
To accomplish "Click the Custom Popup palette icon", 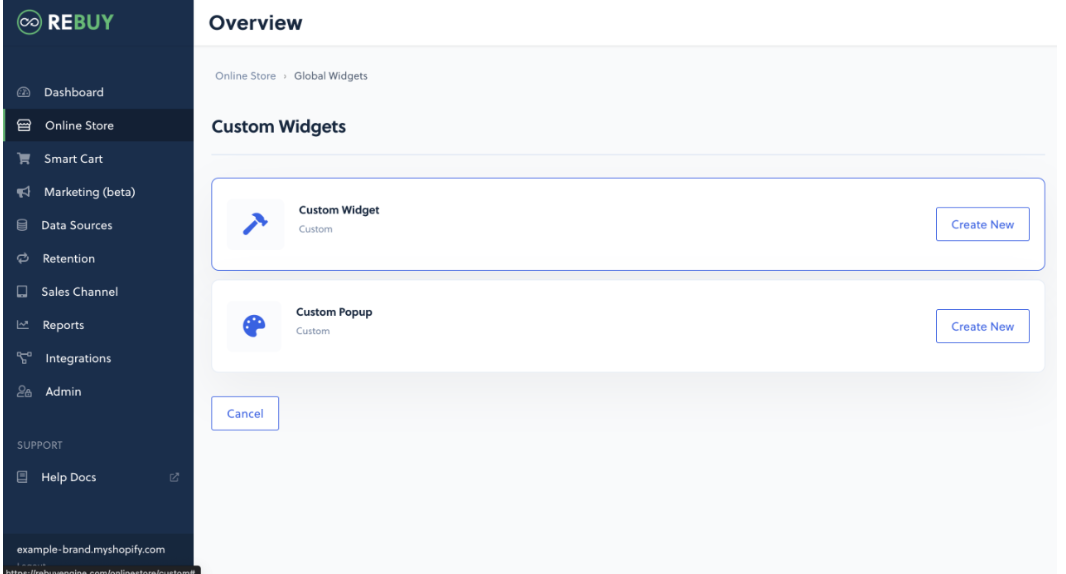I will coord(254,327).
